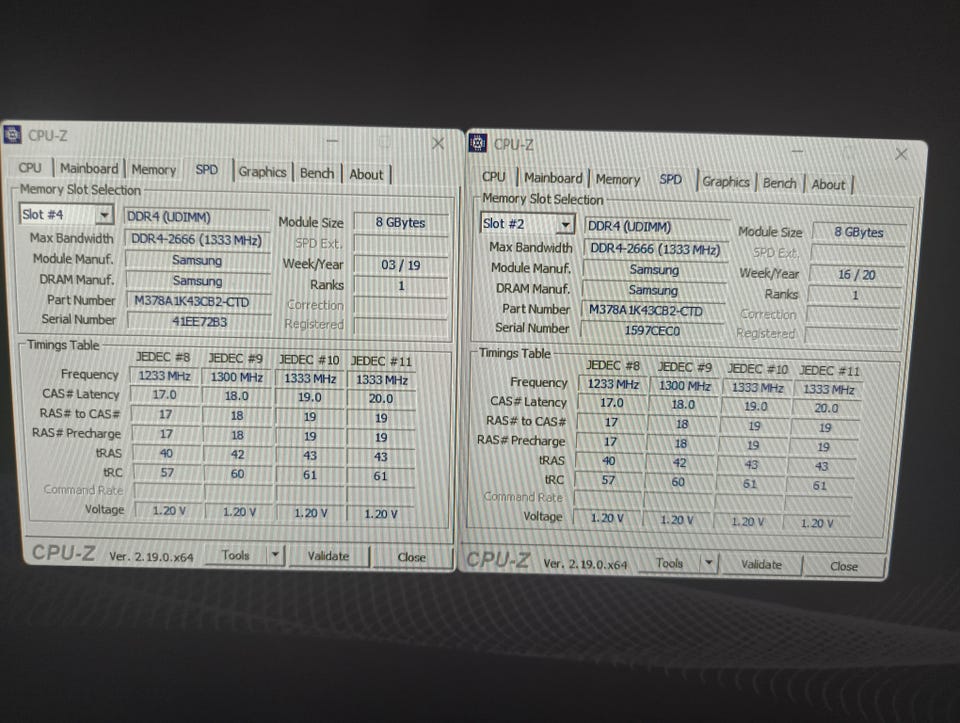Click Max Bandwidth DDR4-2666 field in right window
The image size is (960, 723).
pyautogui.click(x=656, y=249)
